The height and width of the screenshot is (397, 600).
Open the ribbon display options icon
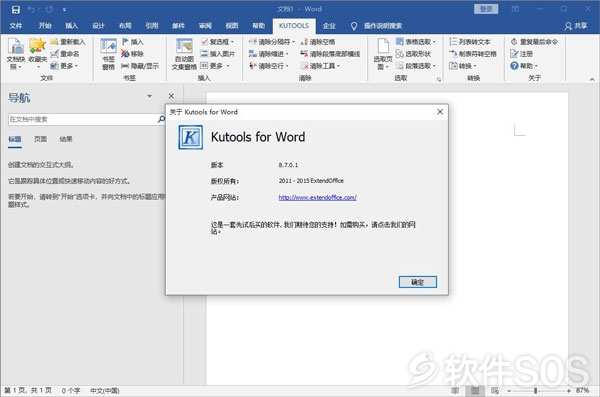tap(515, 9)
